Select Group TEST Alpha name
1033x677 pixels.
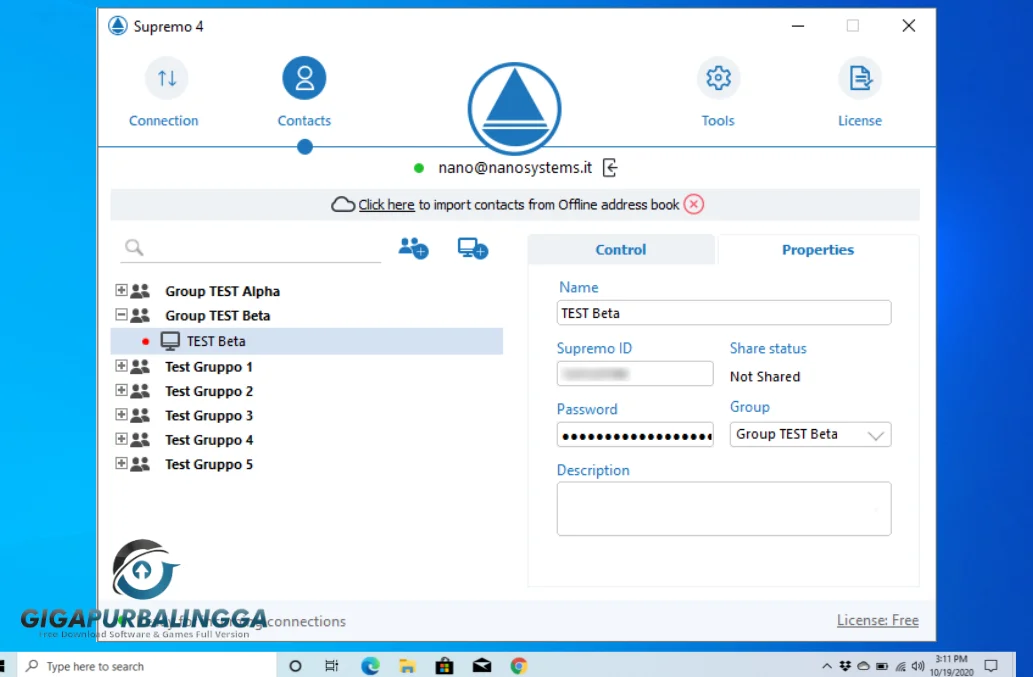[223, 291]
